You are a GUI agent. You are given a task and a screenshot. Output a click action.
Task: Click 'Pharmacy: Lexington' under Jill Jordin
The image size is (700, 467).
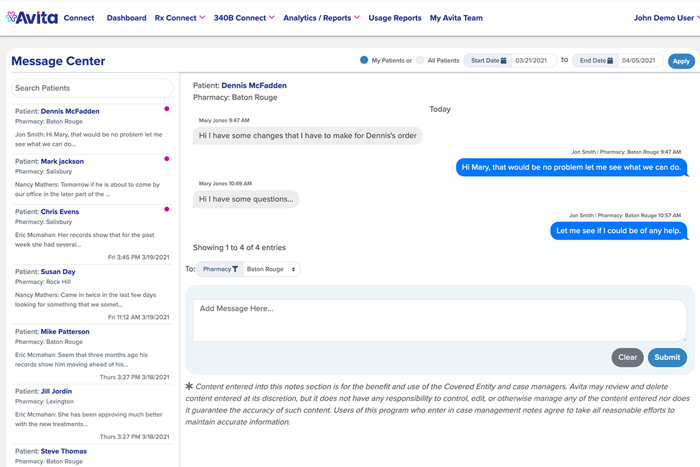point(44,401)
